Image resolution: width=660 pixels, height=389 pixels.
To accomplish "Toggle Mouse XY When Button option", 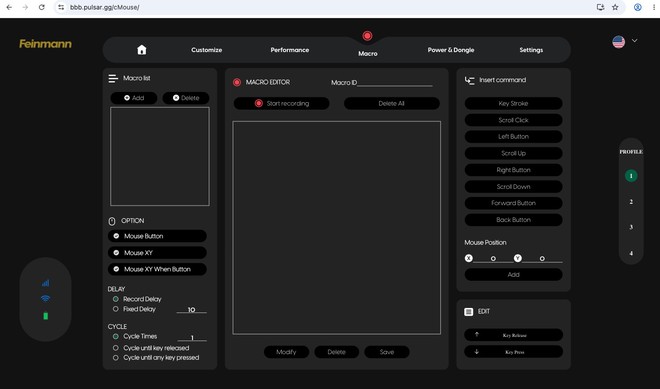I will tap(157, 269).
